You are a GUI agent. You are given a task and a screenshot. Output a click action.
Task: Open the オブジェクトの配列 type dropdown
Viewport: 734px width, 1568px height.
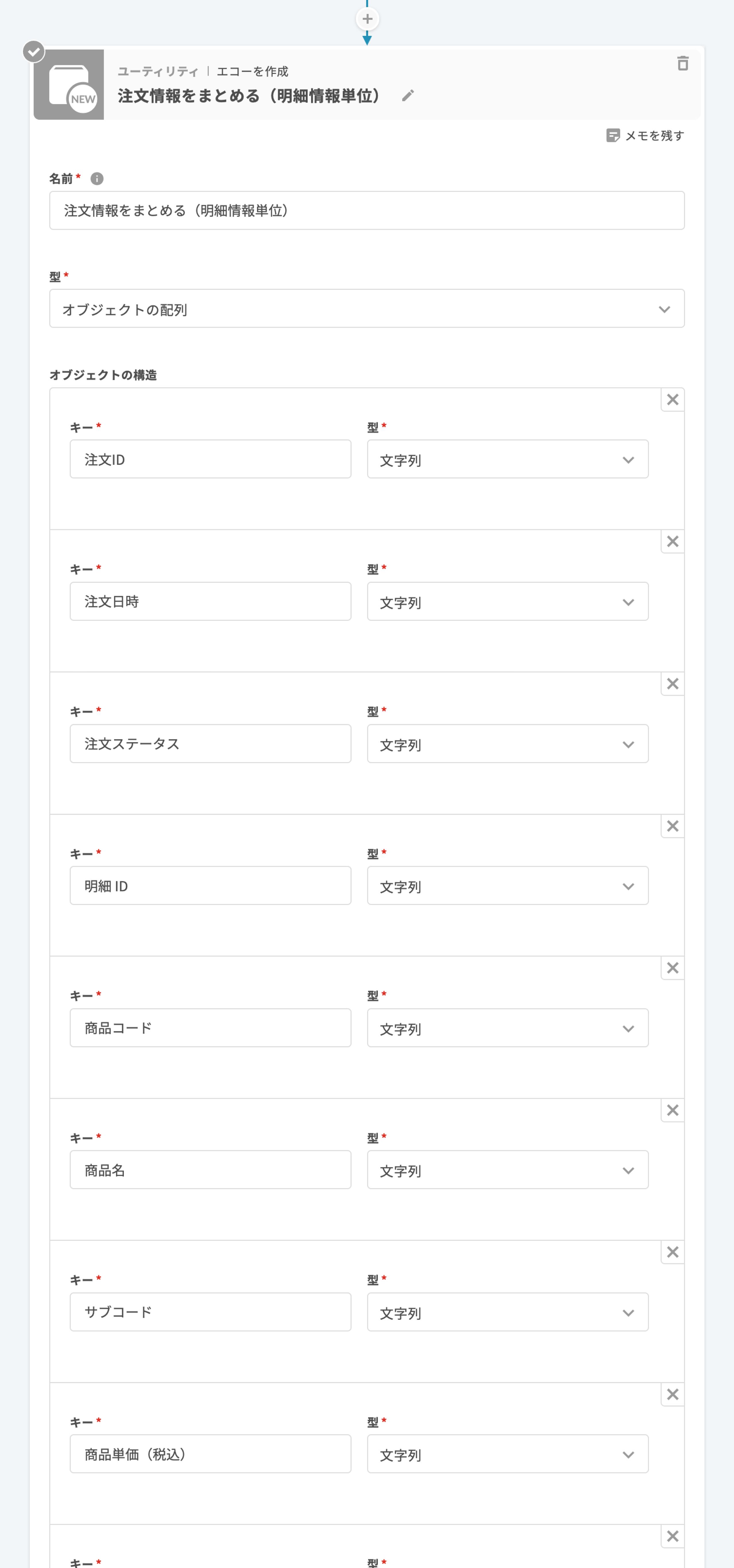[x=366, y=309]
